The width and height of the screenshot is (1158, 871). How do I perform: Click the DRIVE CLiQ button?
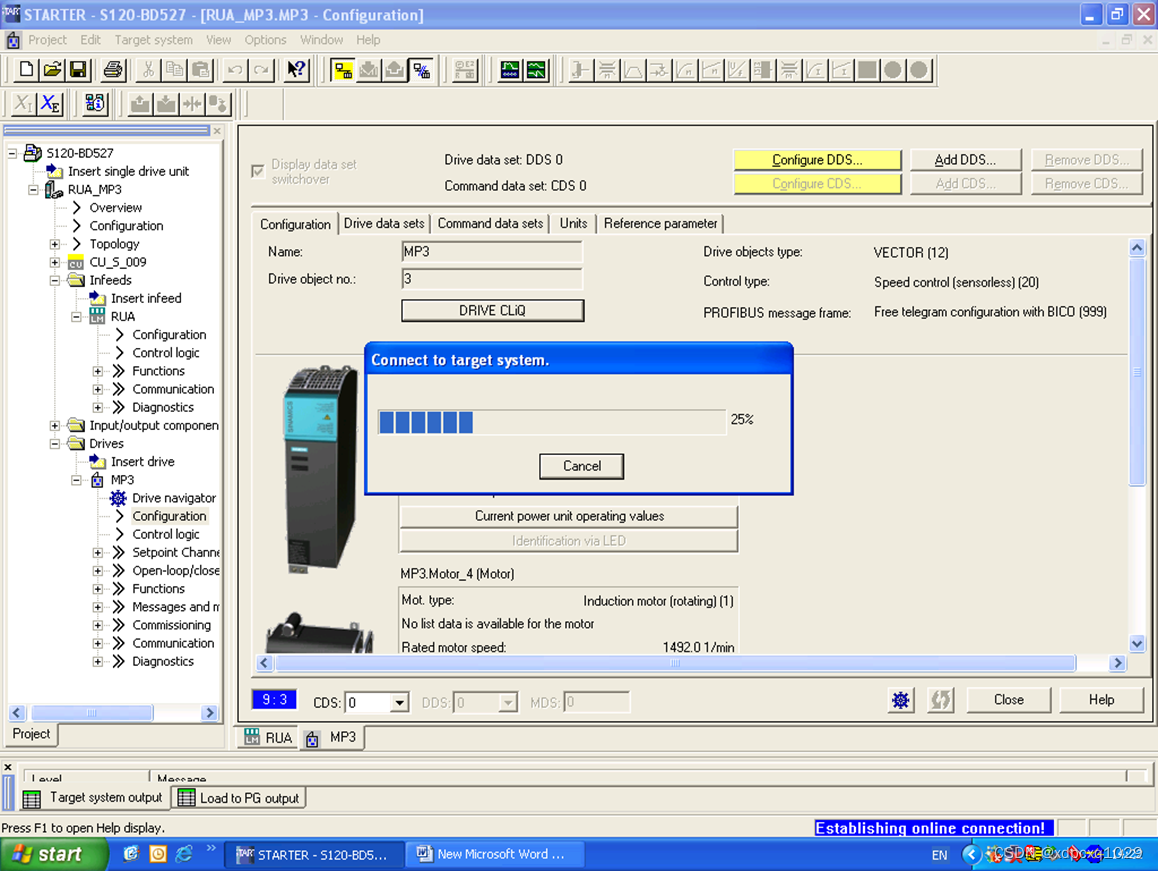pos(493,310)
